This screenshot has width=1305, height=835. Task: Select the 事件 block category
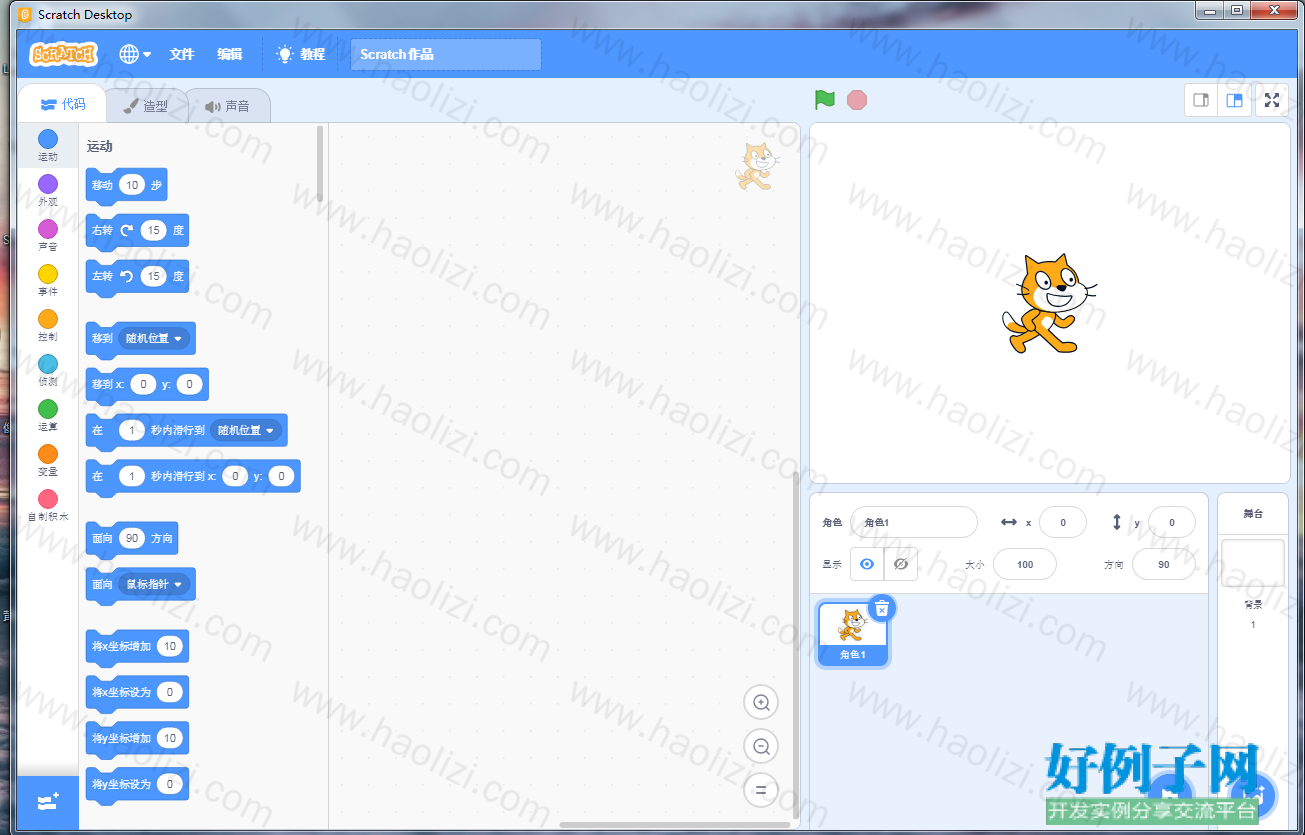click(48, 280)
